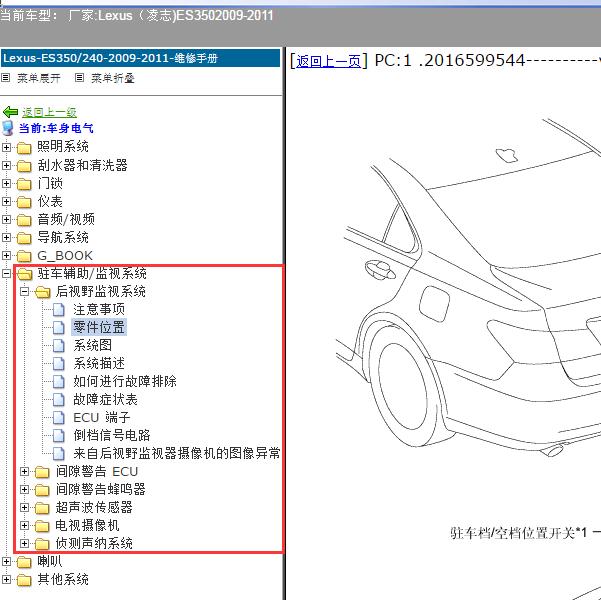This screenshot has width=601, height=600.
Task: Expand the 导航系统 tree node
Action: 6,237
